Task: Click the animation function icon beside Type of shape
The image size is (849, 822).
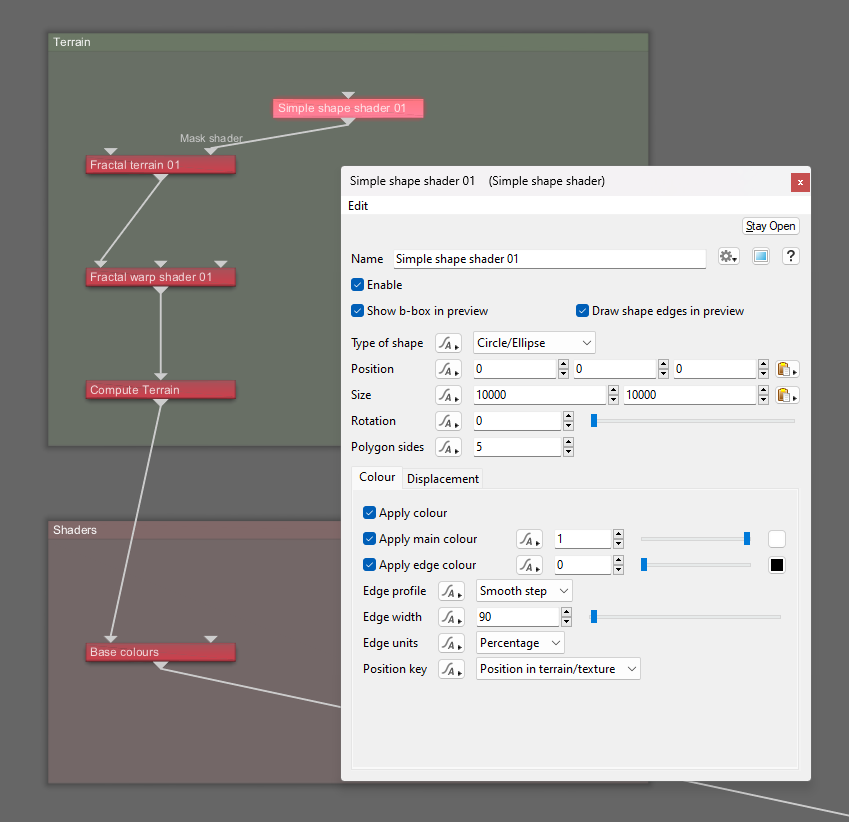Action: click(x=448, y=342)
